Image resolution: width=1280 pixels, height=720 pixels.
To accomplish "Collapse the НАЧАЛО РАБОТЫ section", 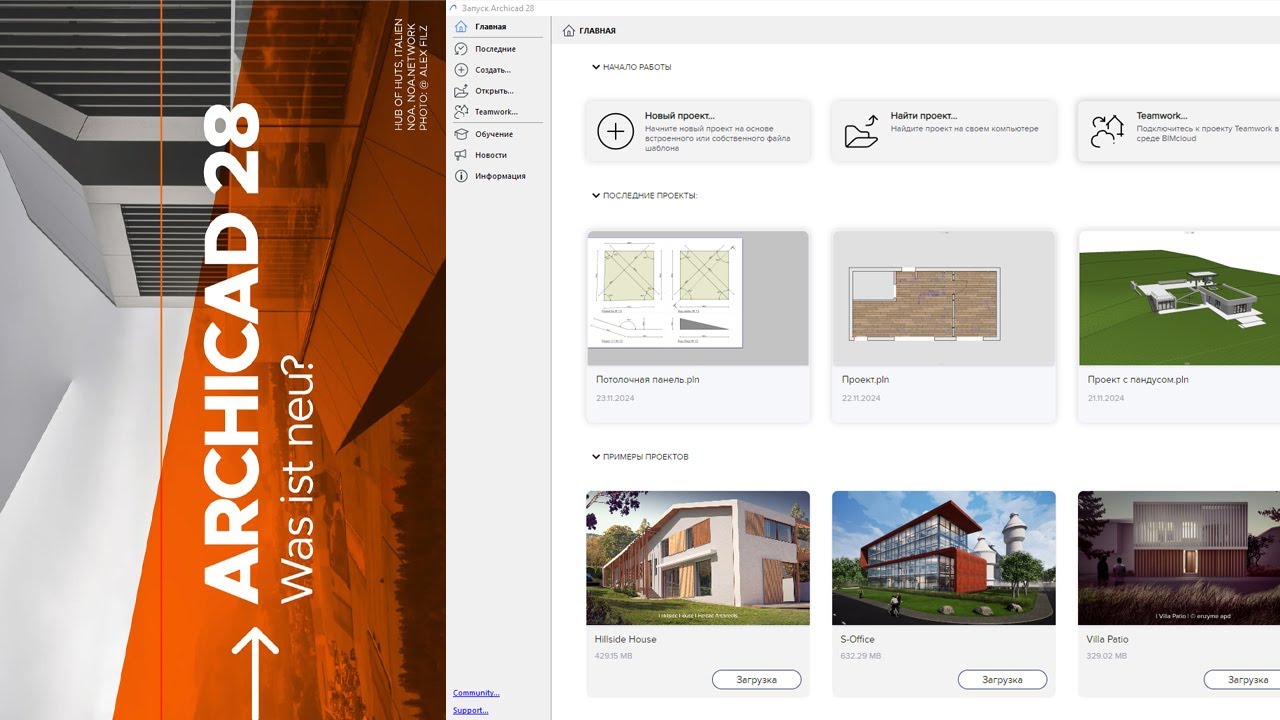I will (x=596, y=67).
